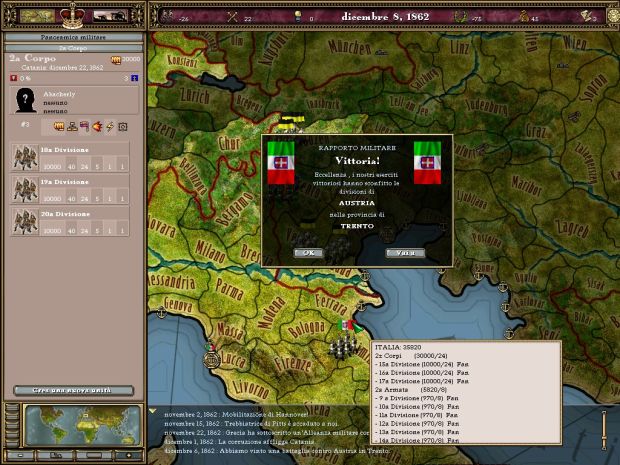Click the unknown leader silhouette portrait

26,100
